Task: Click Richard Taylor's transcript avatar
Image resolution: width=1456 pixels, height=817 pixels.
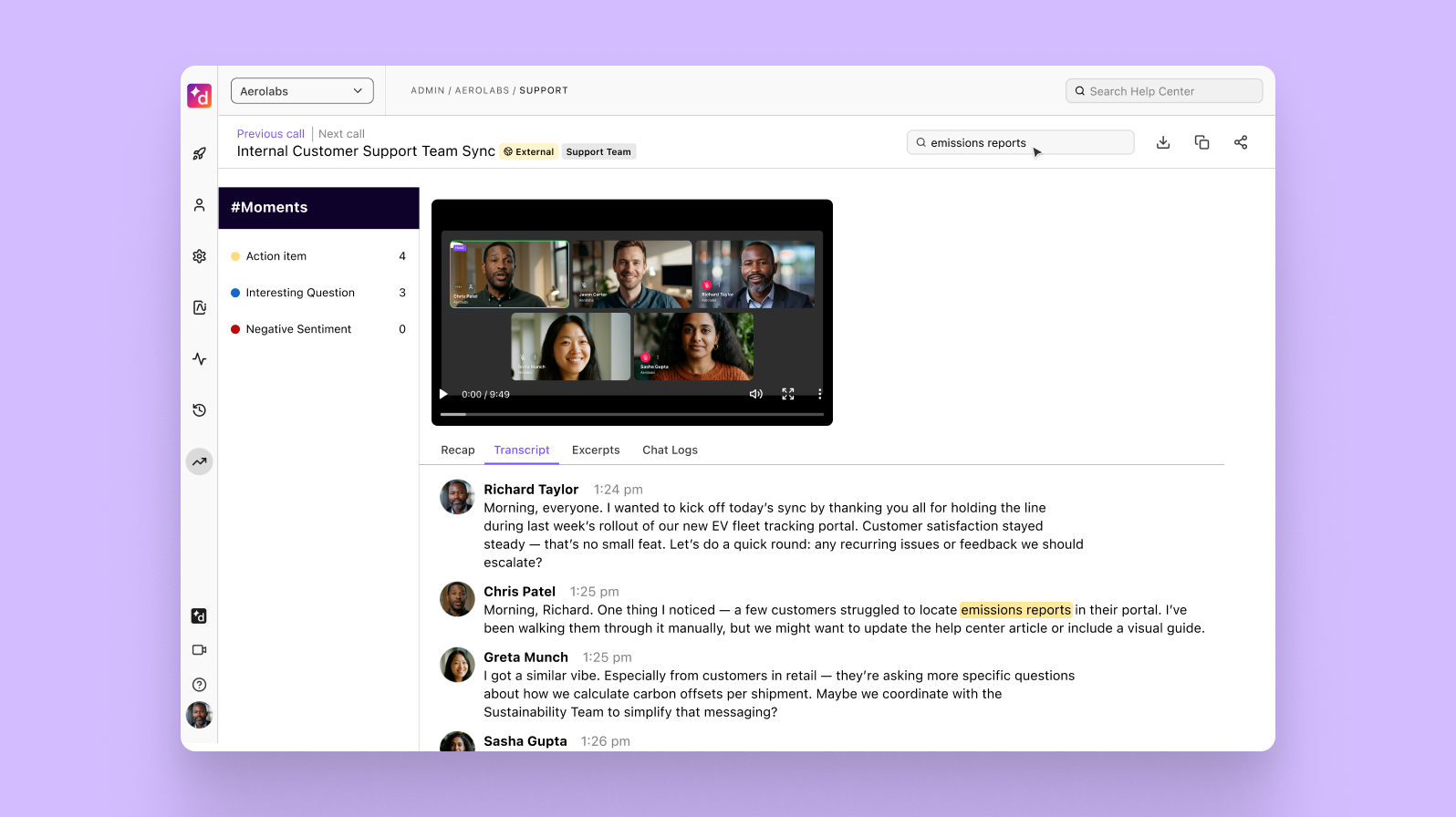Action: click(457, 497)
